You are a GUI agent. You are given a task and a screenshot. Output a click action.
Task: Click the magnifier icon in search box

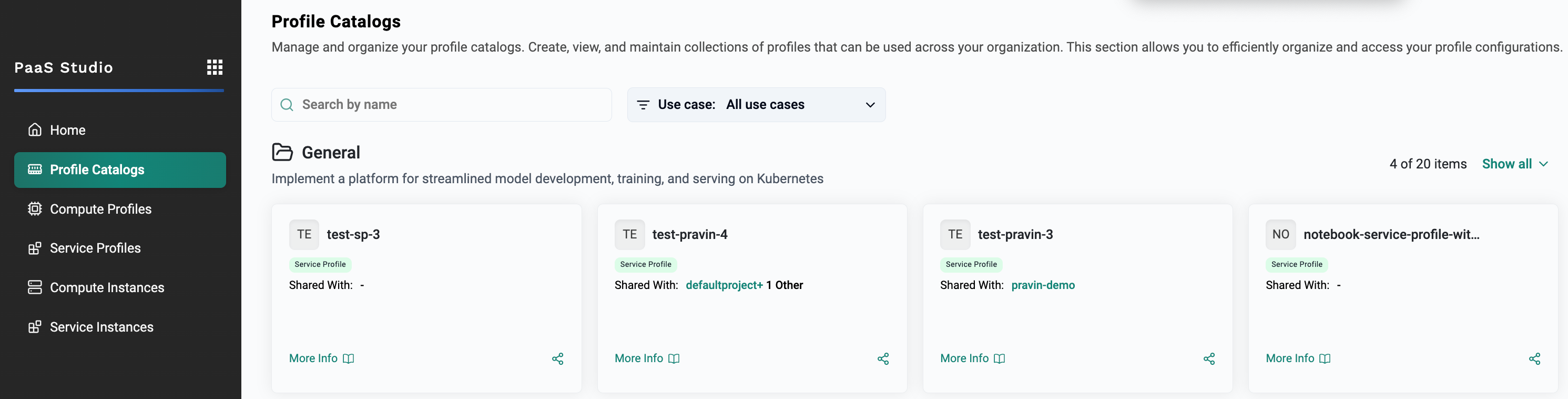tap(287, 105)
